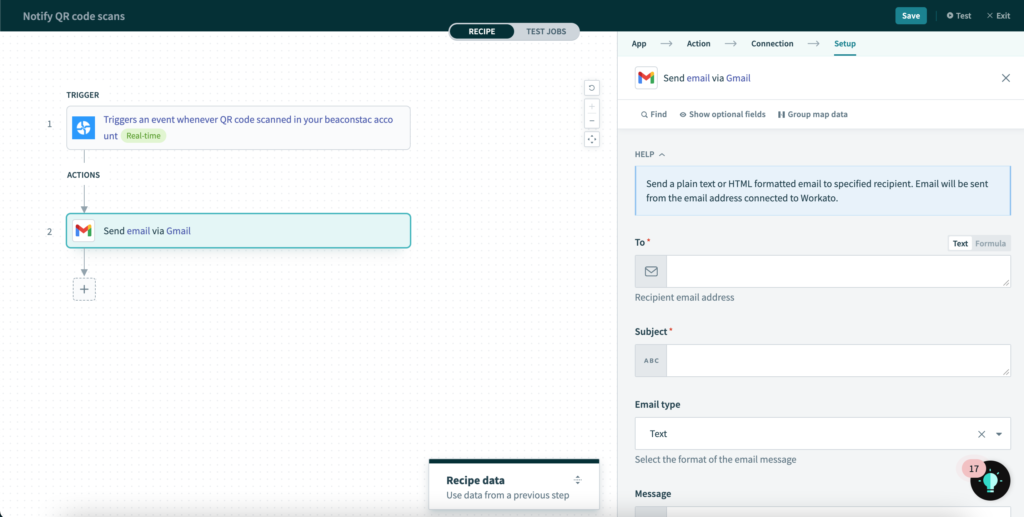
Task: Zoom in on the recipe canvas
Action: click(592, 106)
